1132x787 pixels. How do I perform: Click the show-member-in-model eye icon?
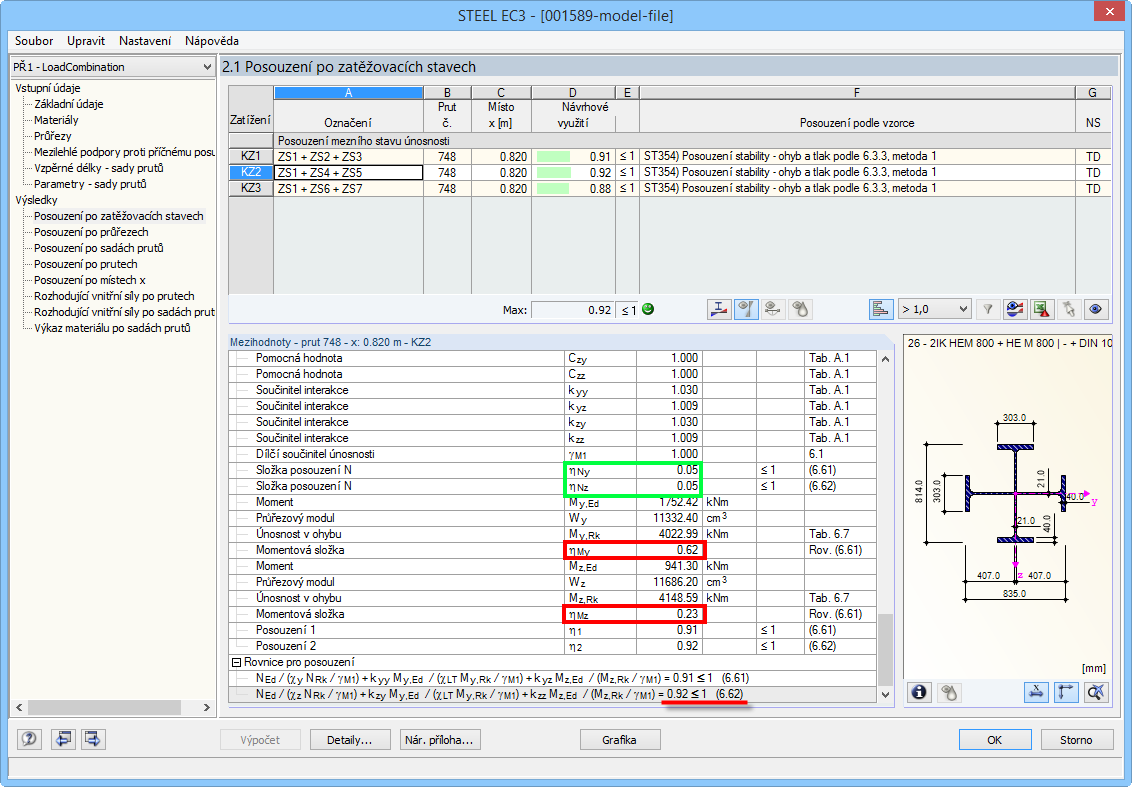tap(772, 310)
